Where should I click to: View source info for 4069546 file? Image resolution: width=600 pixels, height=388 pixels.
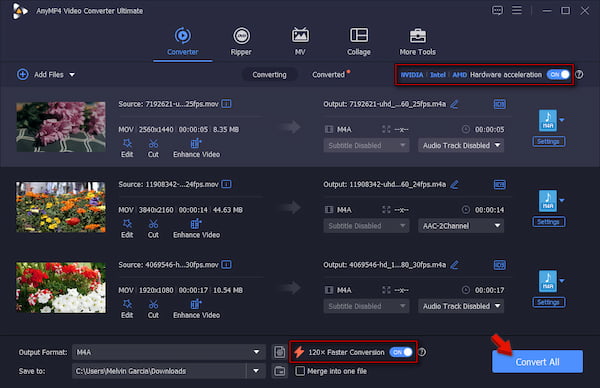tap(227, 265)
